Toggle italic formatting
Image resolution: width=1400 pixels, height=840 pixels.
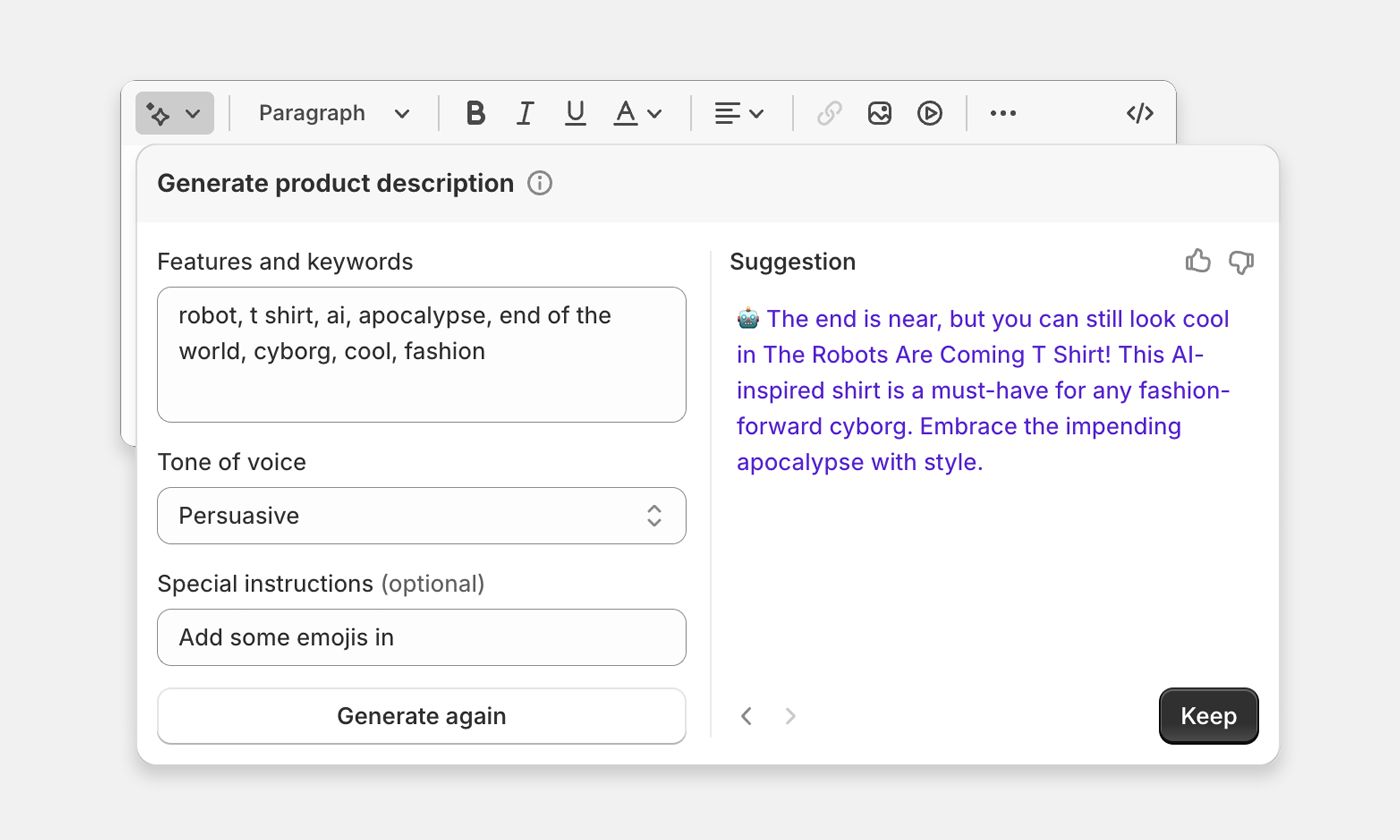pos(525,113)
